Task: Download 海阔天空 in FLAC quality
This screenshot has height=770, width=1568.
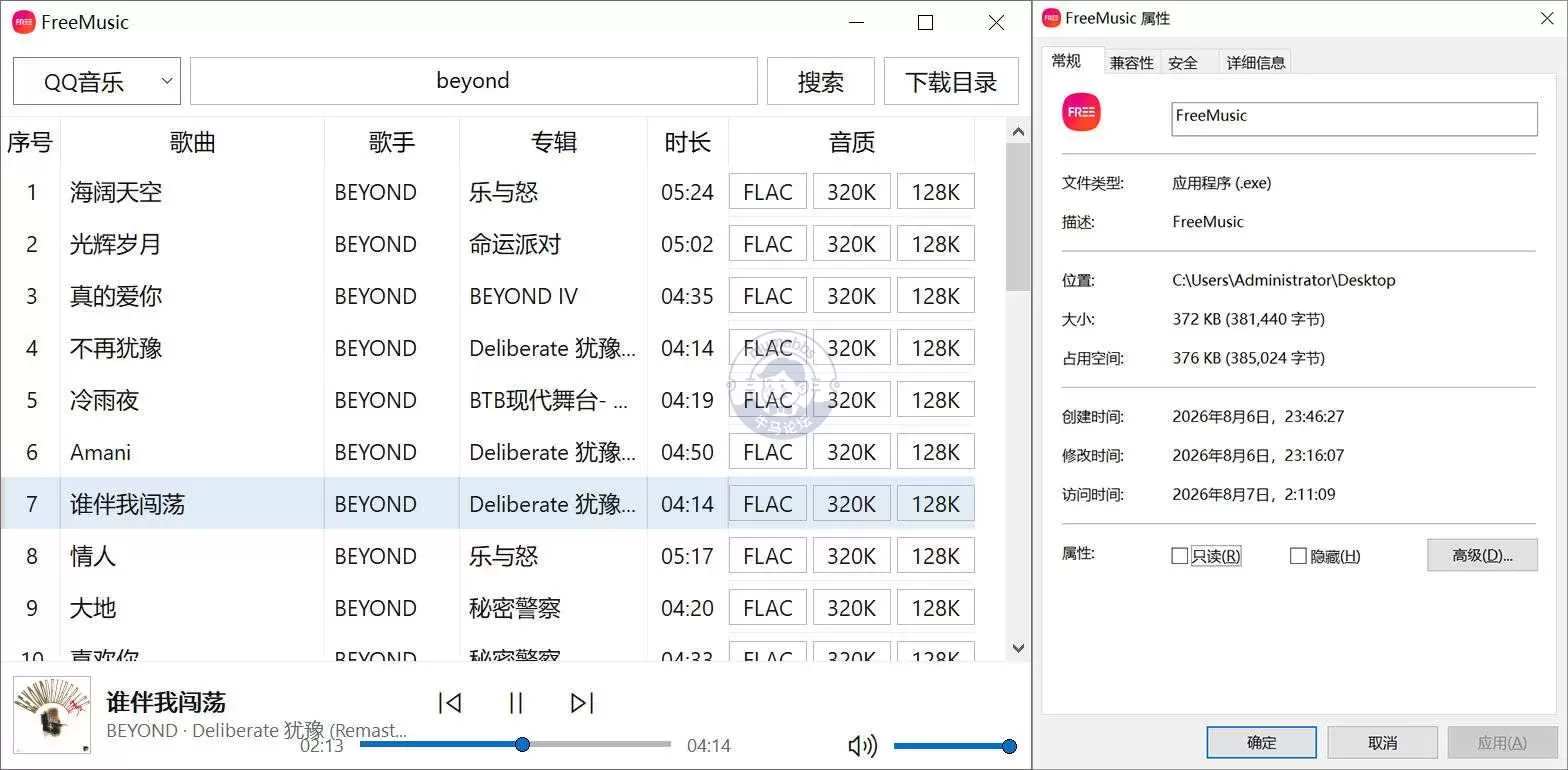Action: tap(768, 192)
